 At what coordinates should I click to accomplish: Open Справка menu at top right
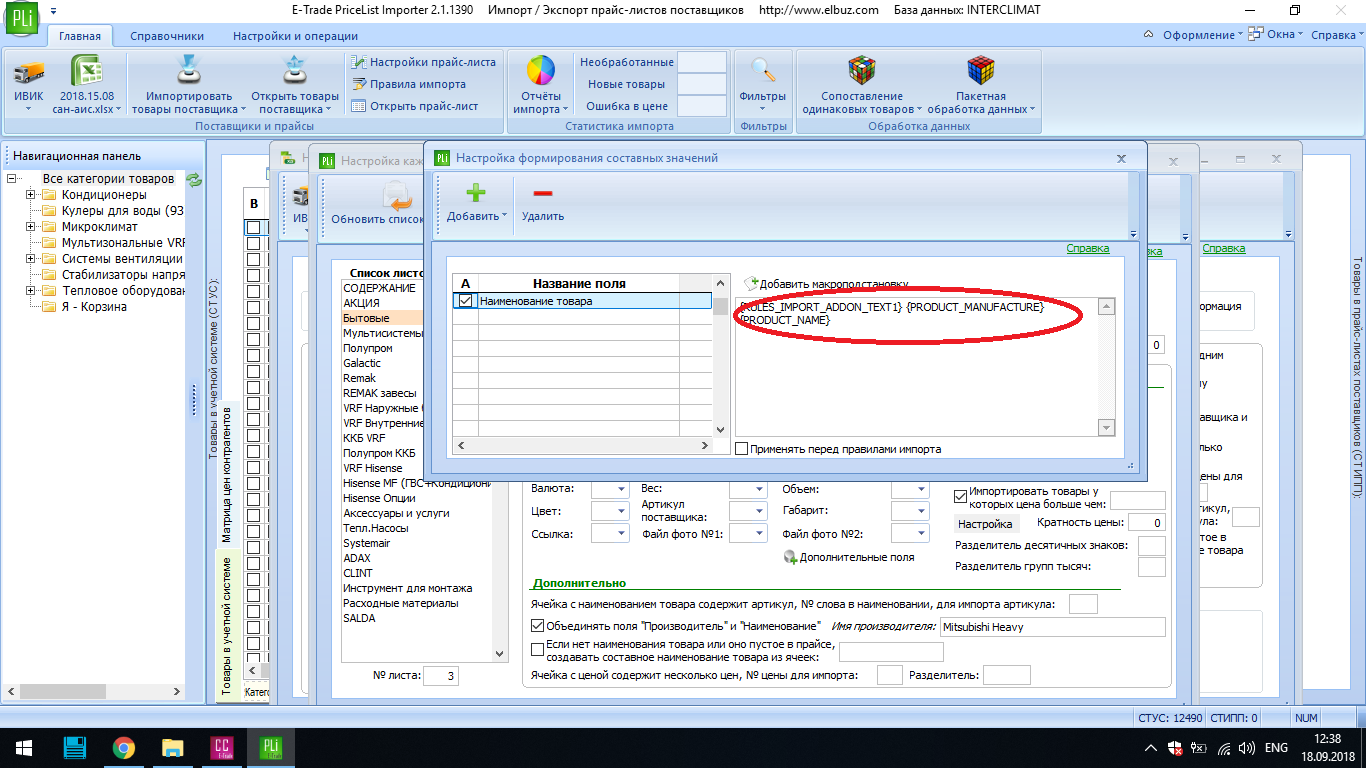point(1336,35)
